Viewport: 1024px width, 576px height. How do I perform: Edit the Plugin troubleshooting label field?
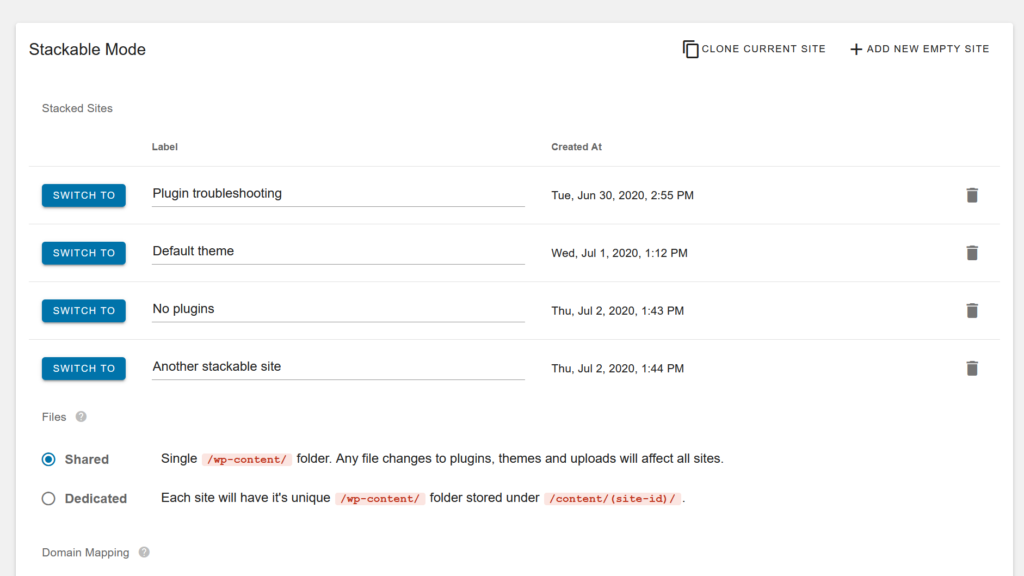[338, 194]
